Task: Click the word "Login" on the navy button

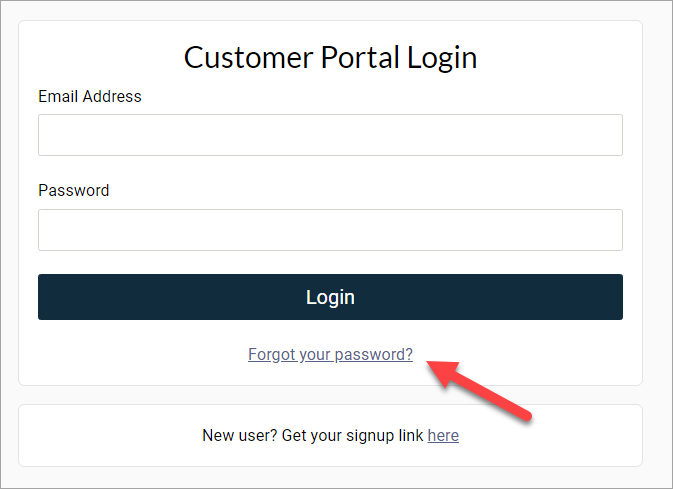Action: (330, 297)
